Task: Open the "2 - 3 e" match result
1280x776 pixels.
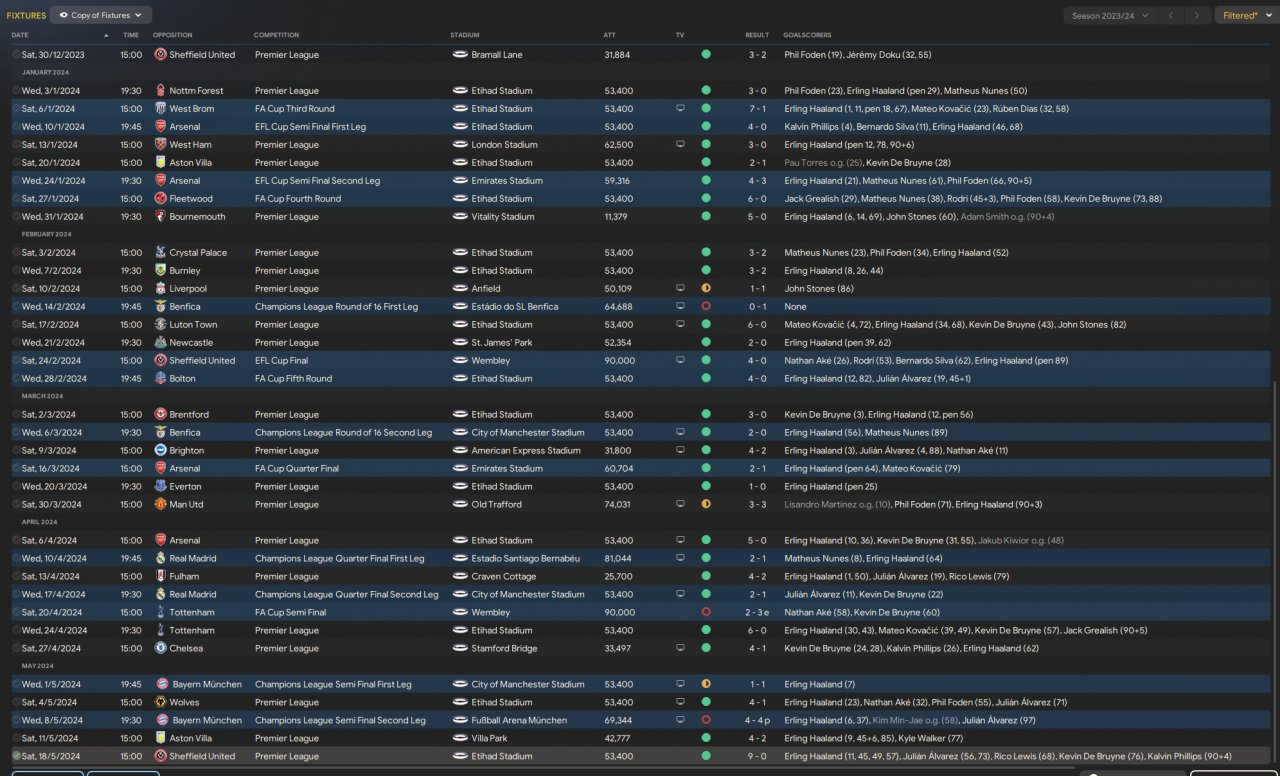Action: pyautogui.click(x=759, y=613)
